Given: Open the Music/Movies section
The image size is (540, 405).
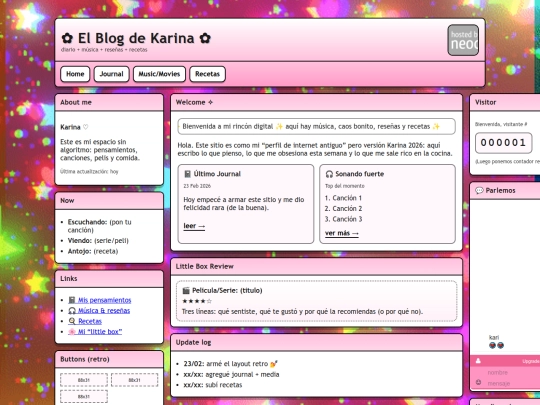Looking at the screenshot, I should click(x=159, y=74).
